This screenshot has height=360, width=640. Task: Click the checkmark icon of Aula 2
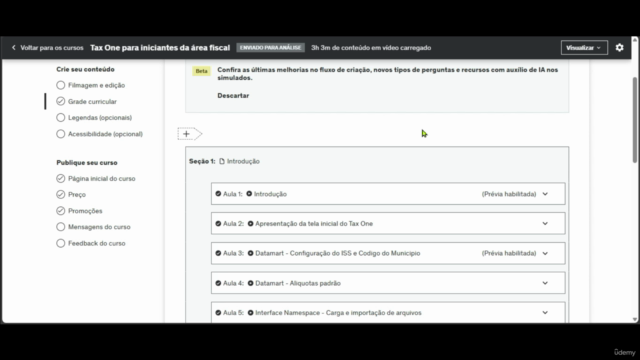click(218, 224)
